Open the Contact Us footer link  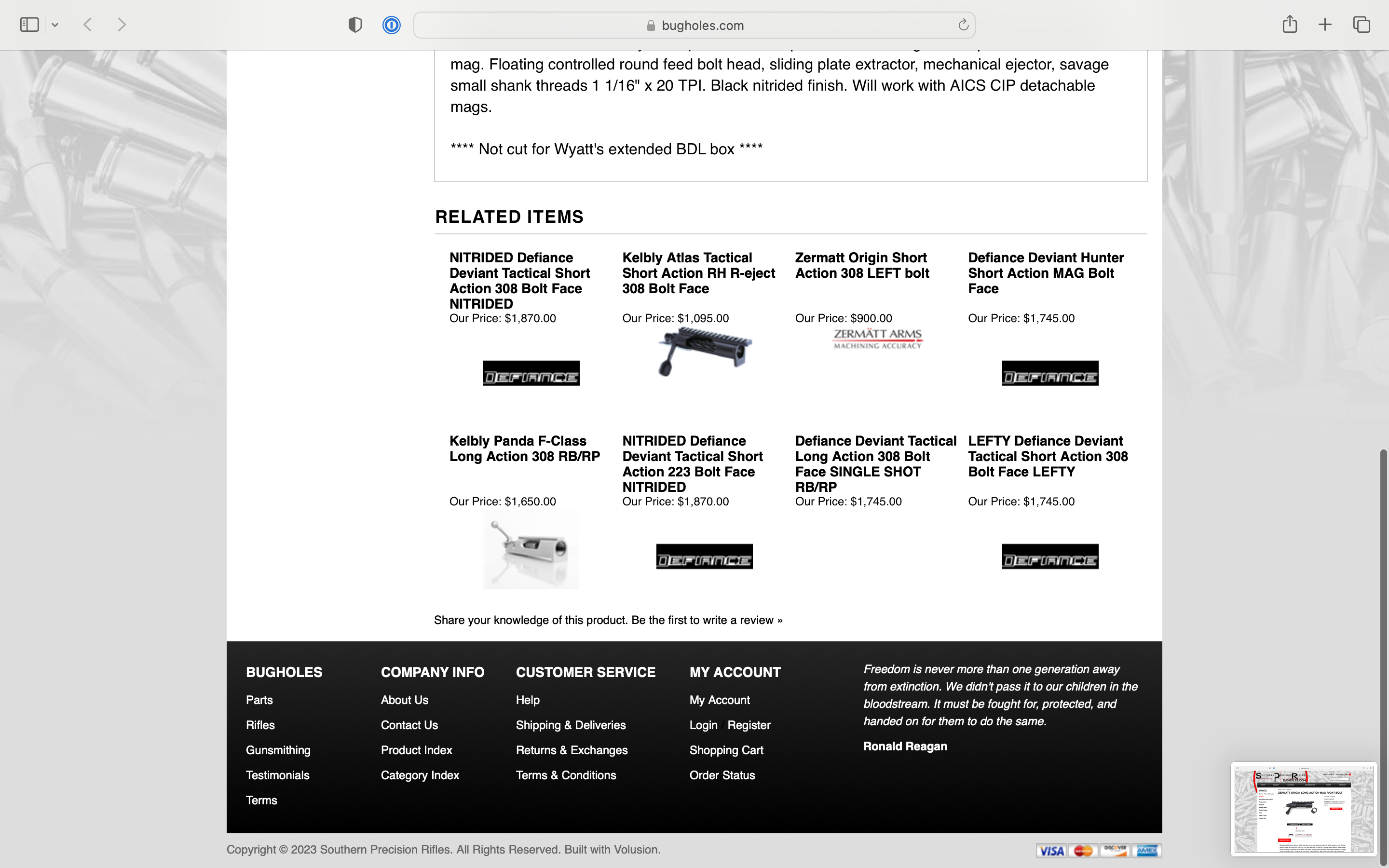click(x=409, y=725)
